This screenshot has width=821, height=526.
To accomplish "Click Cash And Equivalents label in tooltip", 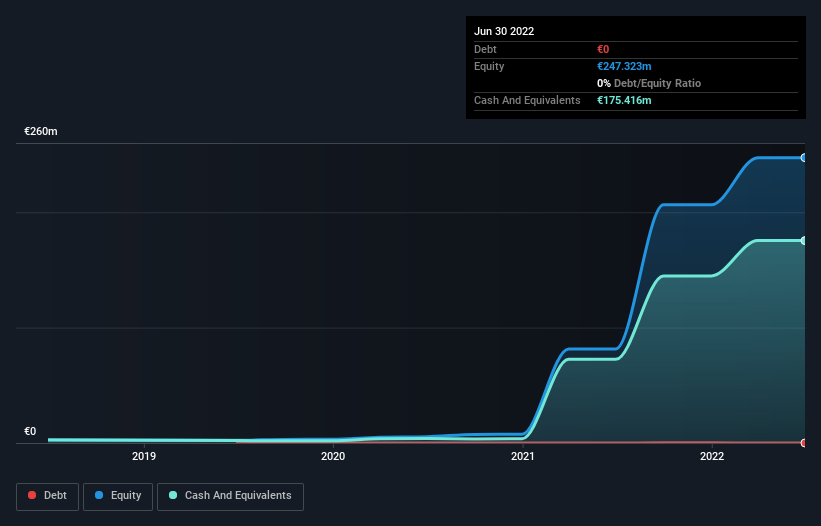I will (527, 100).
